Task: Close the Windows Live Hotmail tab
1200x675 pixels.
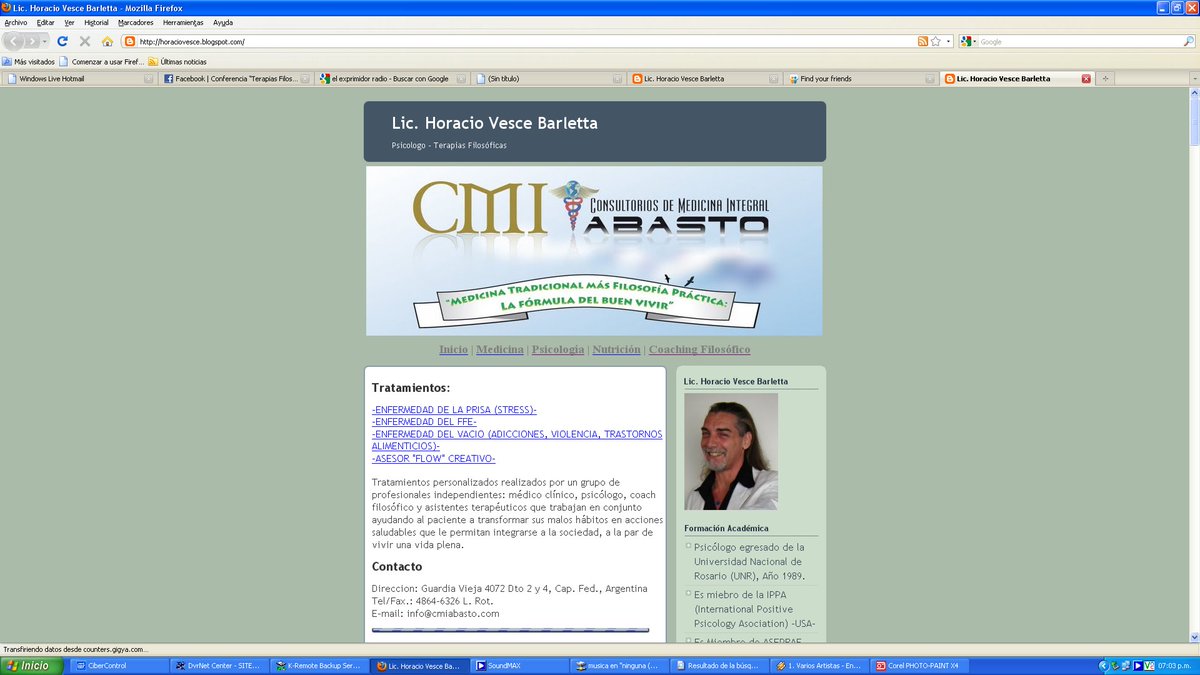Action: (x=148, y=78)
